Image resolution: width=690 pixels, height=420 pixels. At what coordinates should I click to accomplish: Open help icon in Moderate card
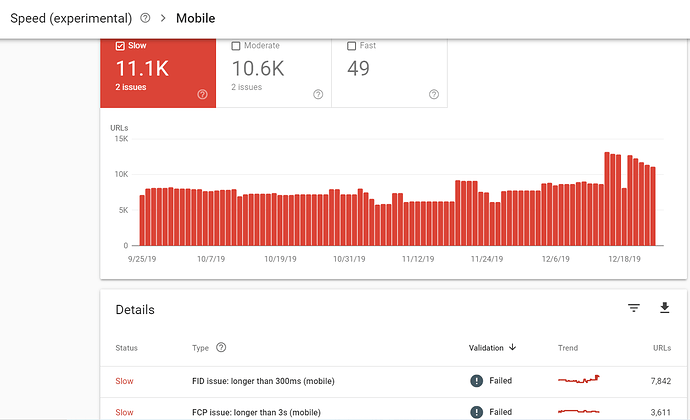coord(318,94)
